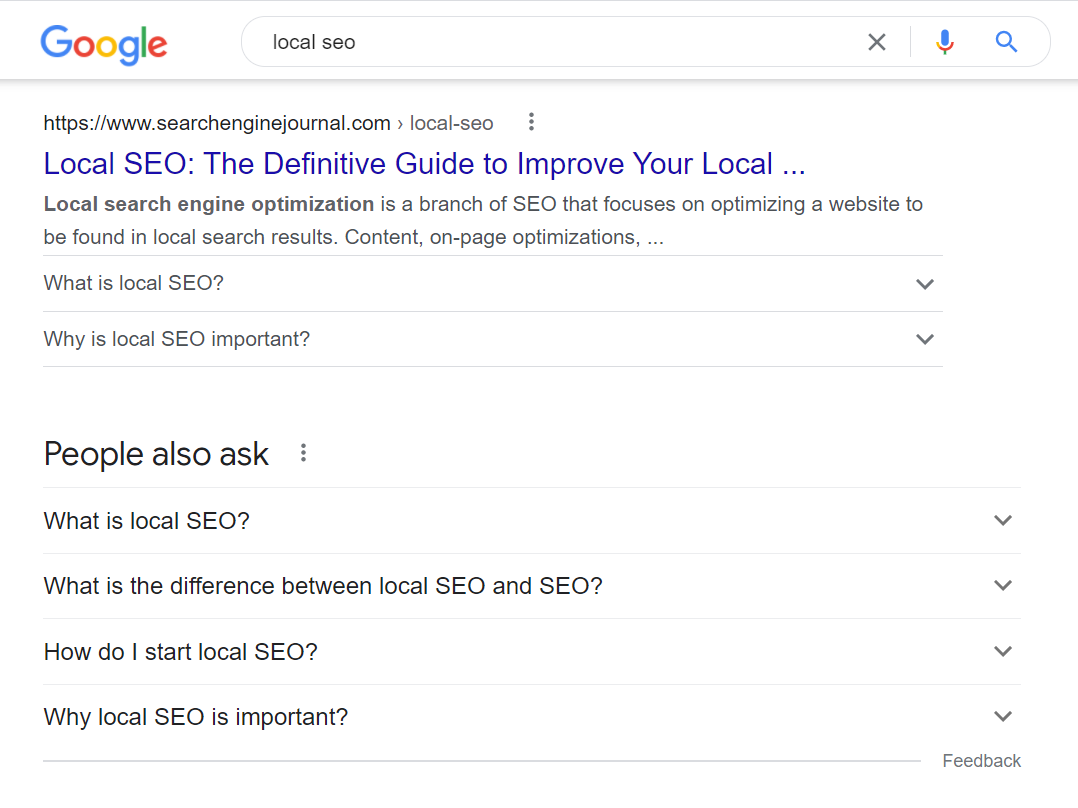The image size is (1078, 808).
Task: Click the Google logo
Action: tap(104, 43)
